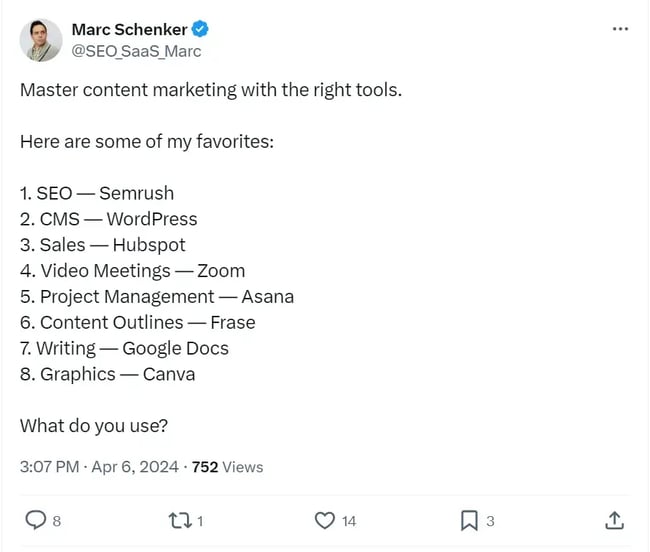650x552 pixels.
Task: Click the 752 Views count
Action: [227, 467]
